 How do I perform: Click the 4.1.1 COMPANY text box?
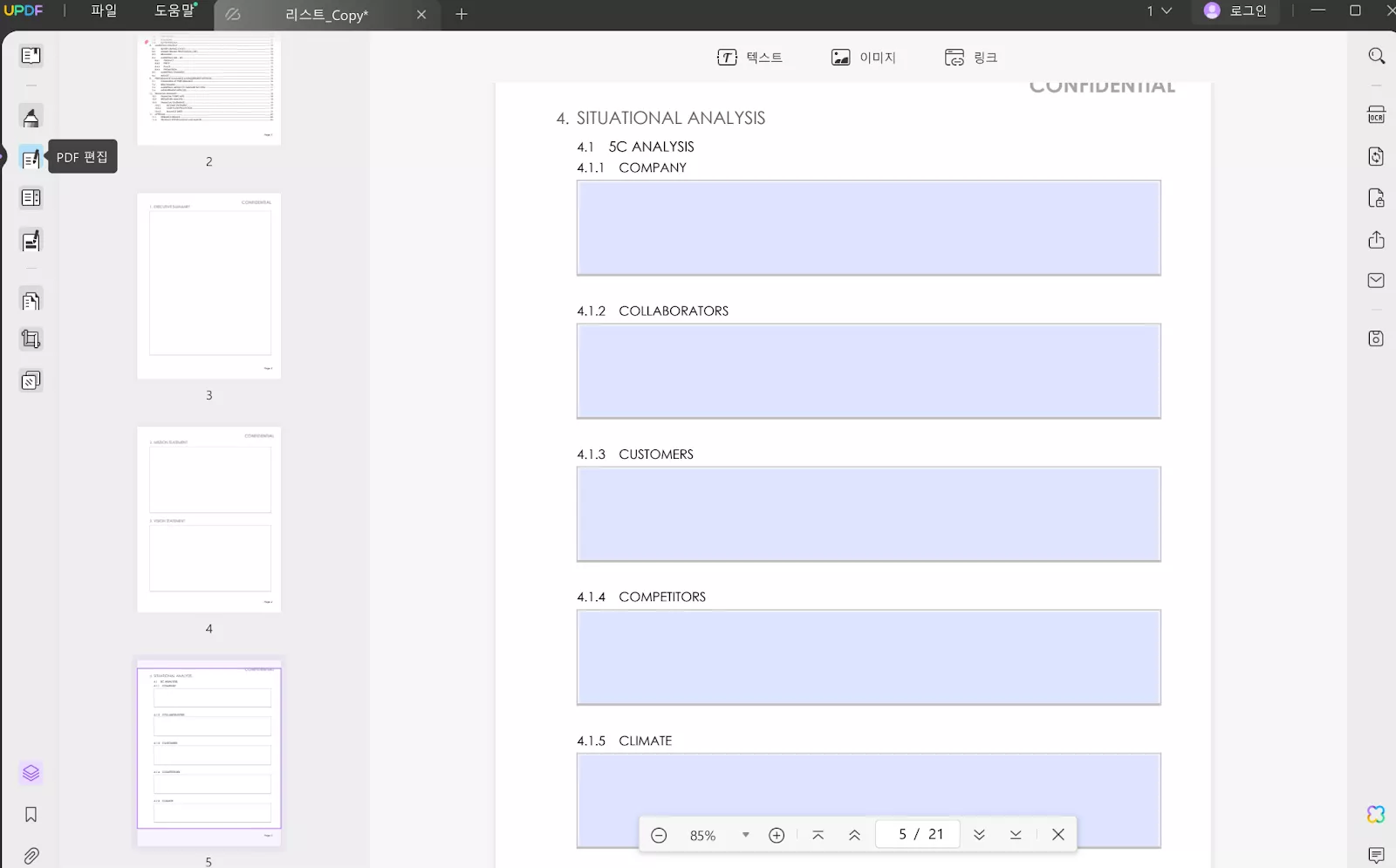(868, 228)
